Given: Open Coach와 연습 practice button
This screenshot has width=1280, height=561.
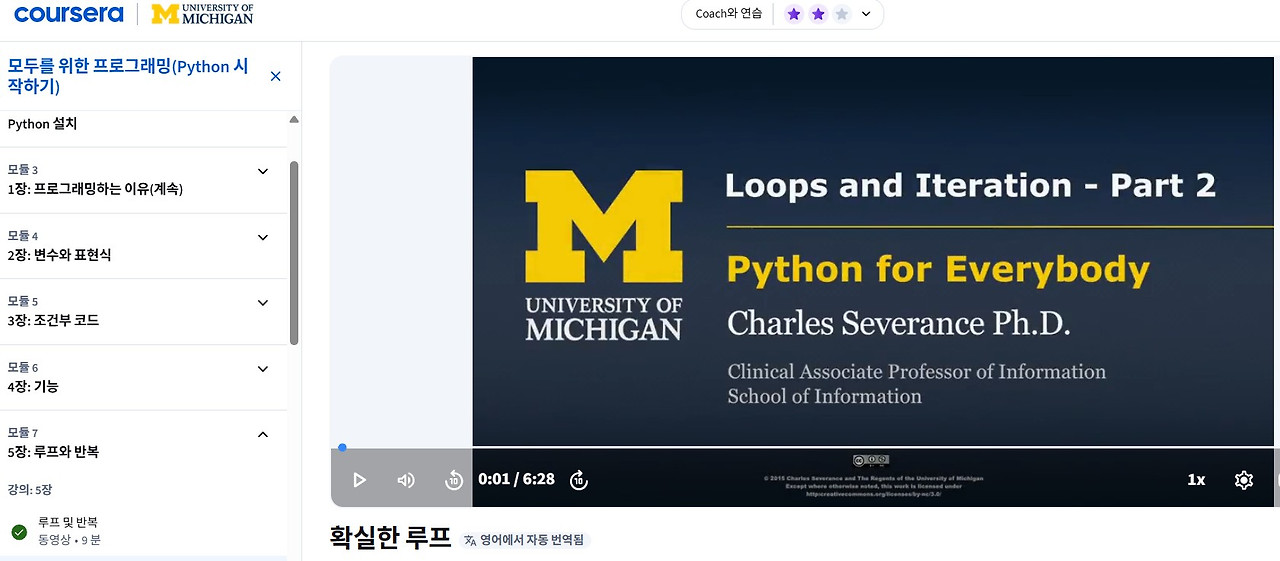Looking at the screenshot, I should 729,14.
